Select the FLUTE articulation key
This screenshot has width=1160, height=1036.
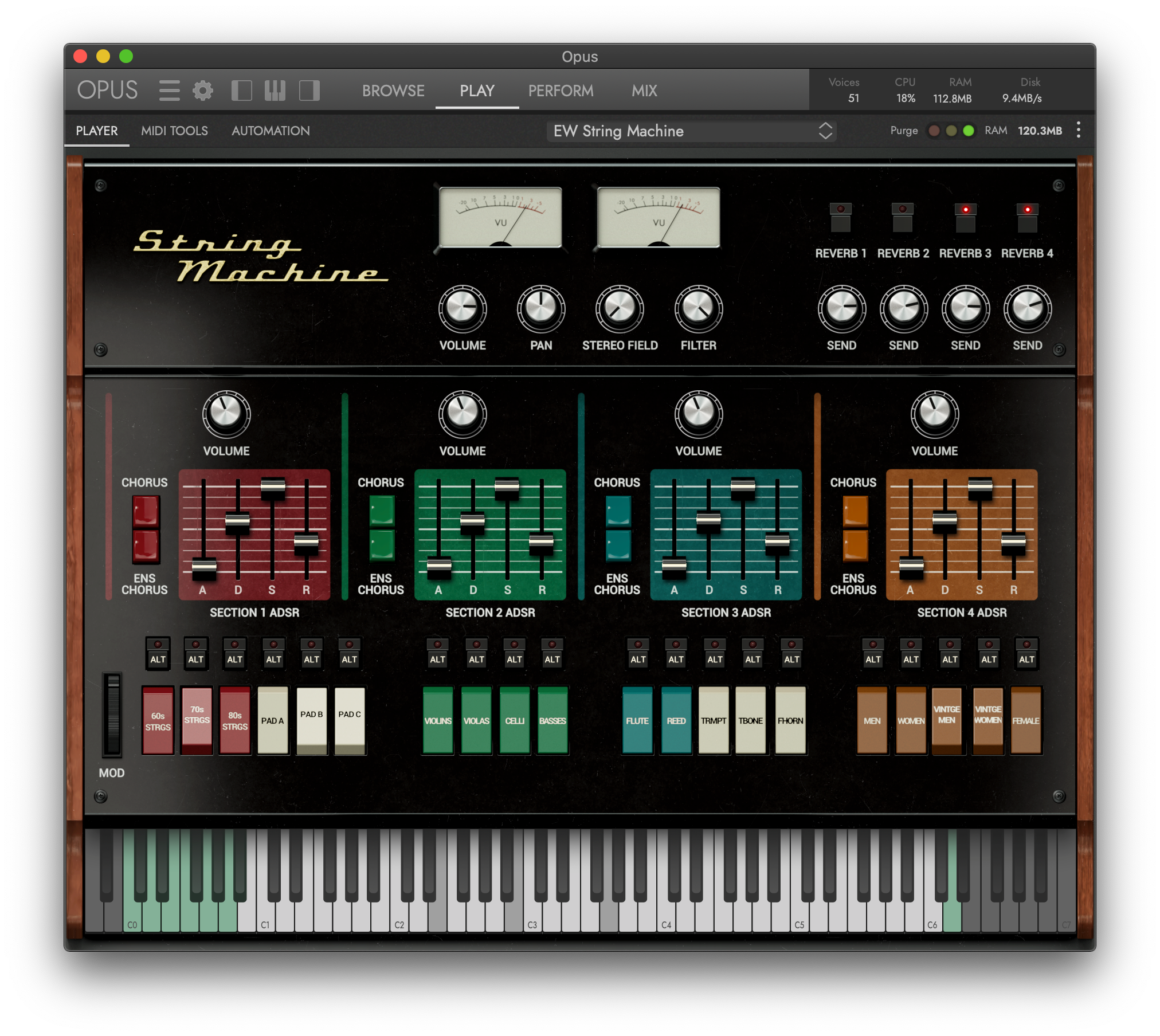638,721
